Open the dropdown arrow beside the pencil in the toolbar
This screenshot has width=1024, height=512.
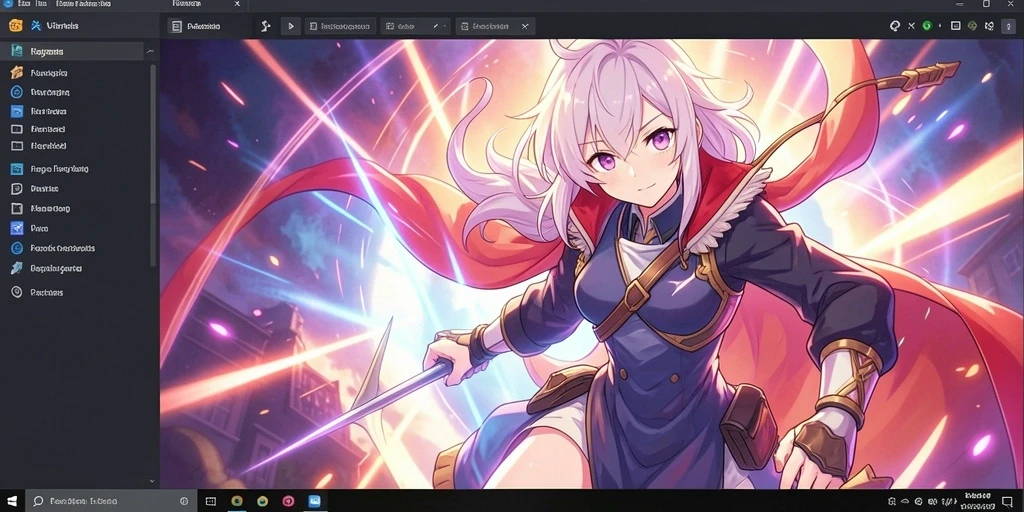tap(445, 27)
